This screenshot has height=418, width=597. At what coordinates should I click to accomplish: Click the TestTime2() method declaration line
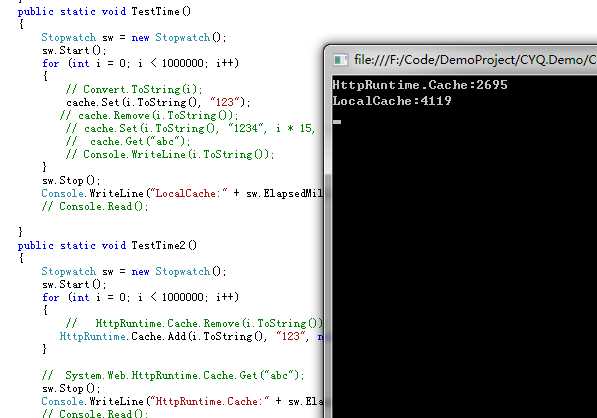point(107,246)
